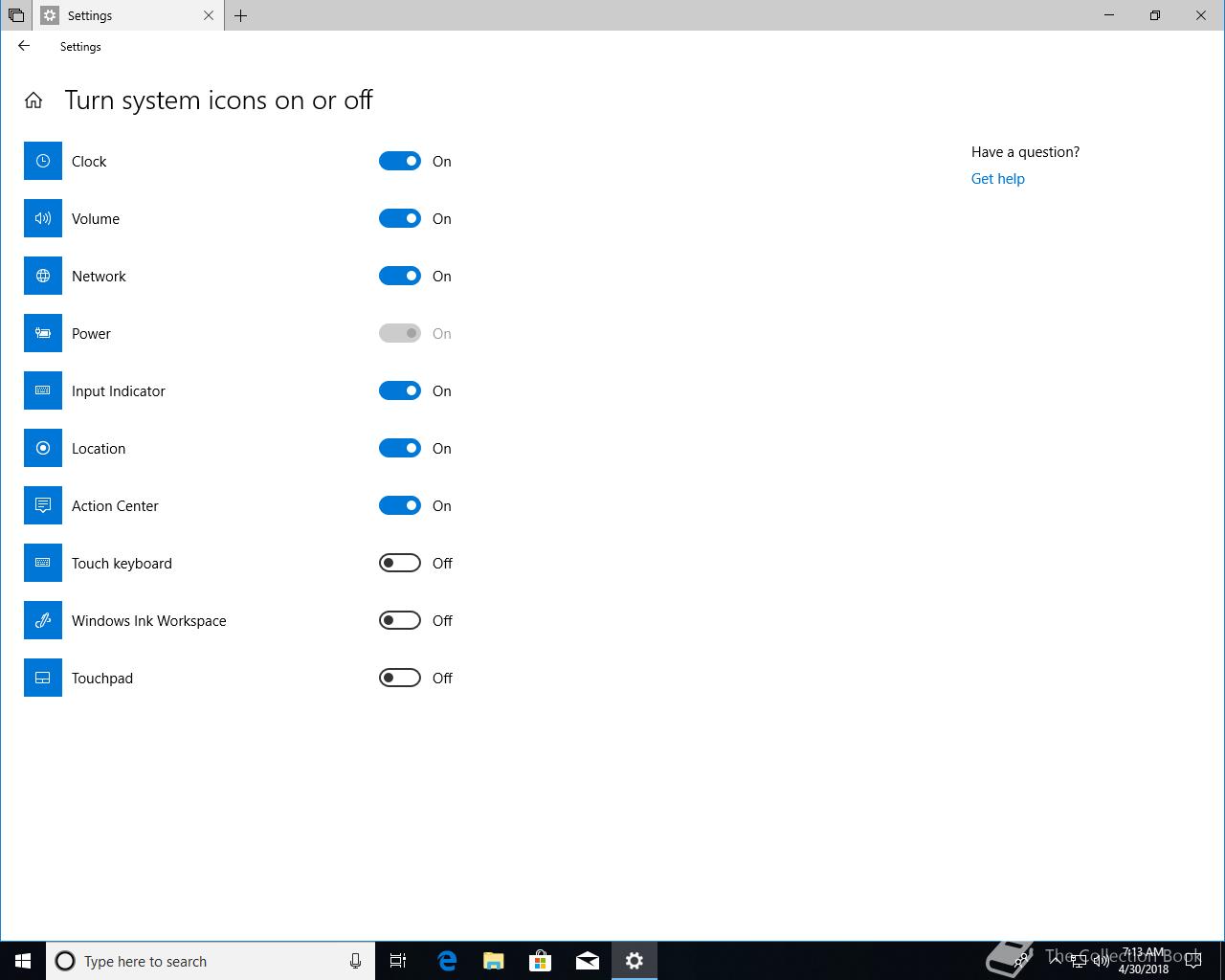This screenshot has width=1225, height=980.
Task: Click the 'Action Center' label text
Action: click(115, 505)
